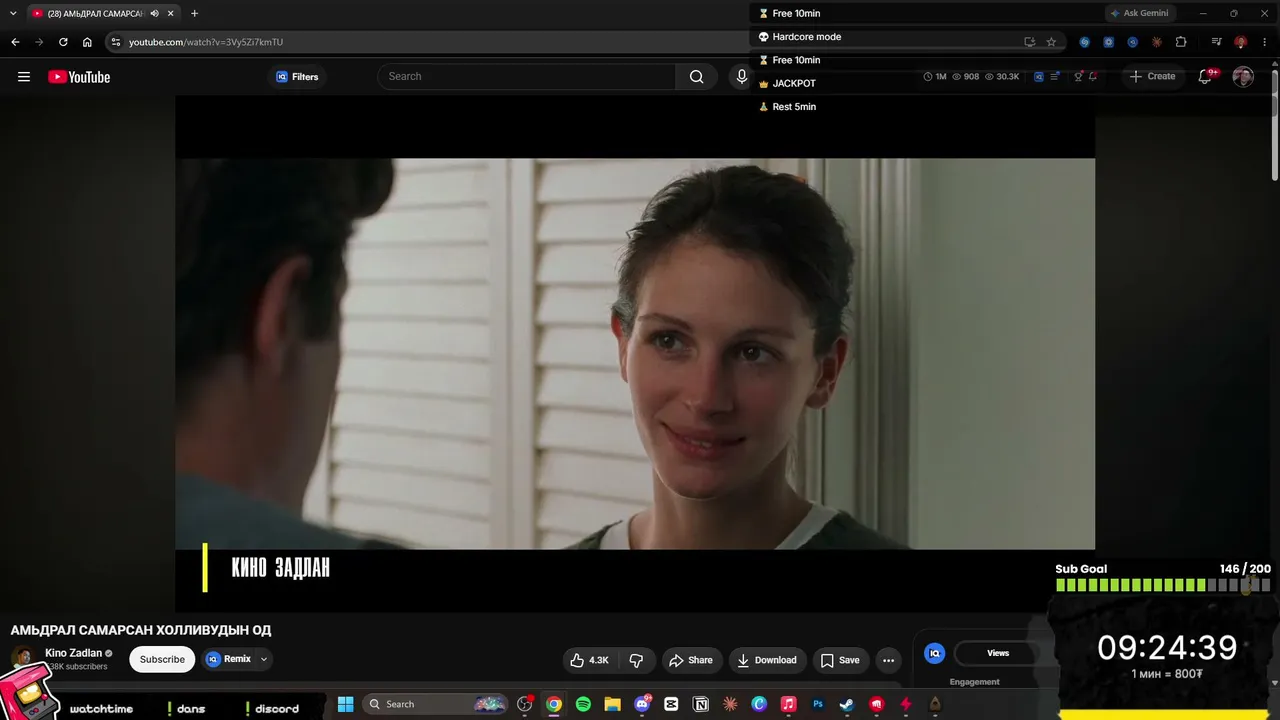Click the Windows taskbar search box

(x=436, y=704)
